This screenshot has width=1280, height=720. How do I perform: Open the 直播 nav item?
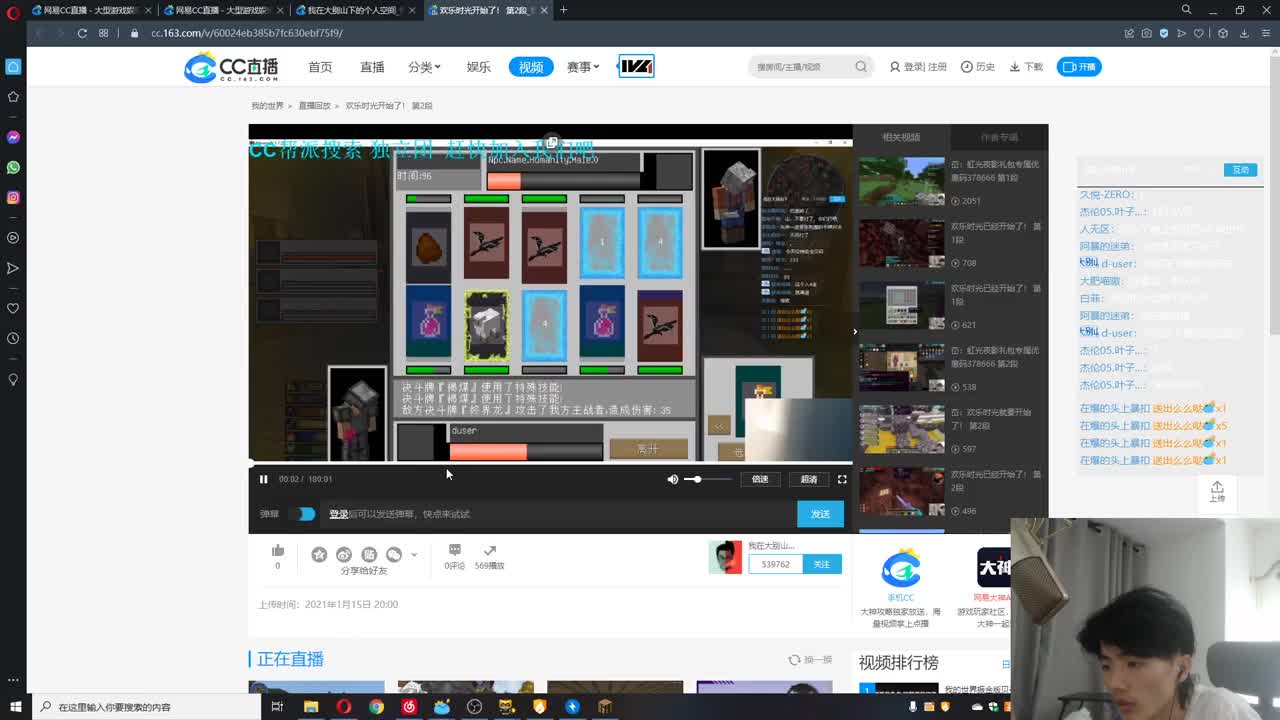[x=372, y=67]
